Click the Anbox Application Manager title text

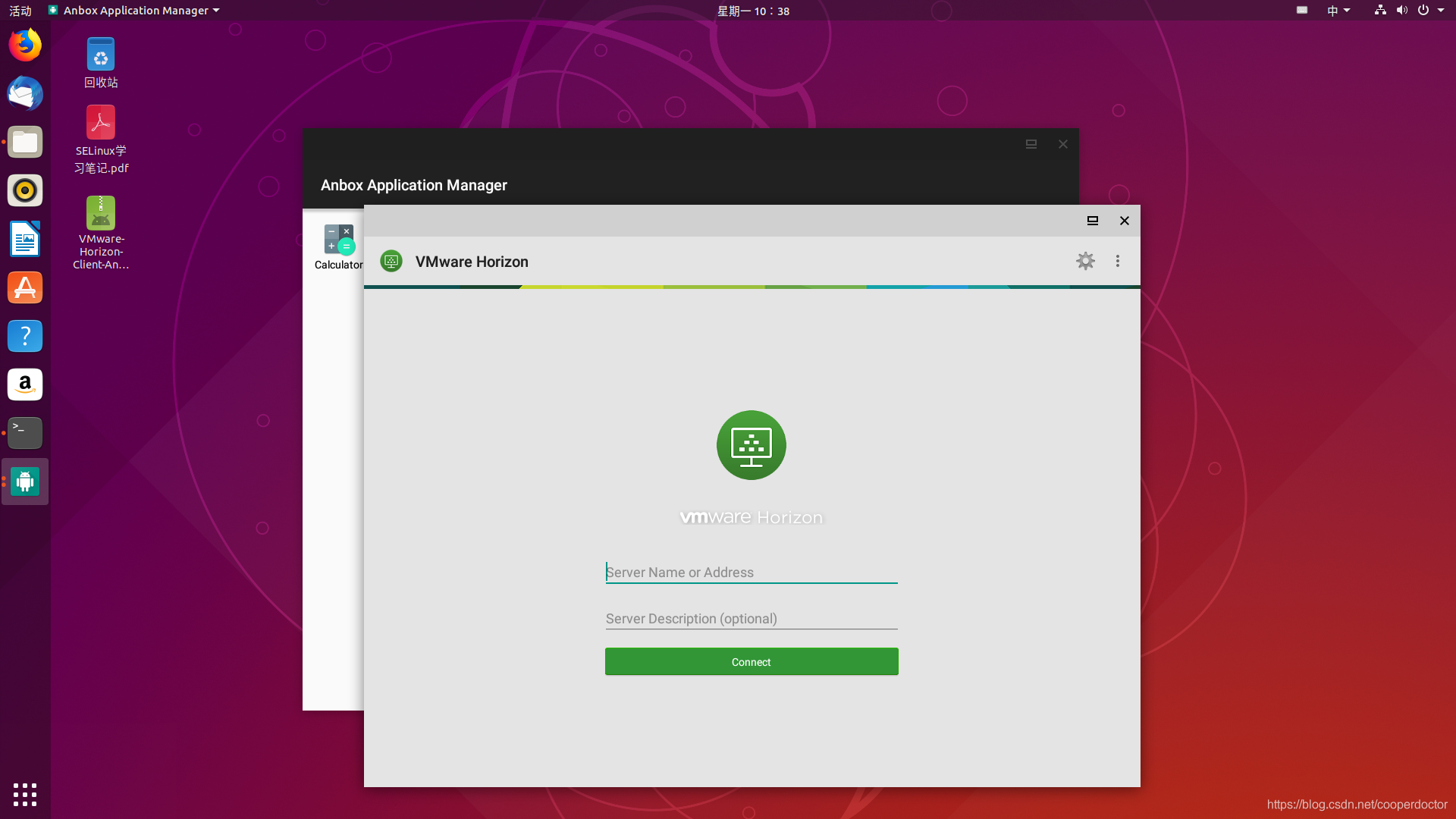413,185
